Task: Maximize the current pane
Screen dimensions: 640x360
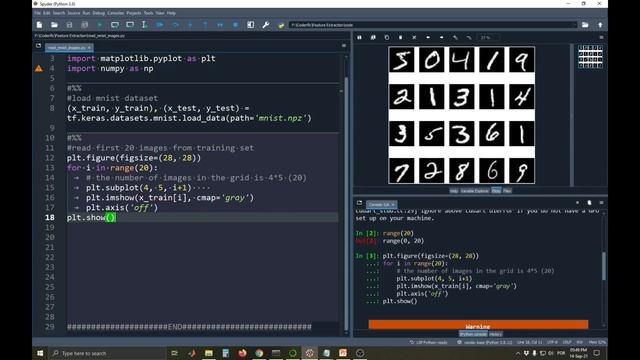Action: click(x=251, y=25)
